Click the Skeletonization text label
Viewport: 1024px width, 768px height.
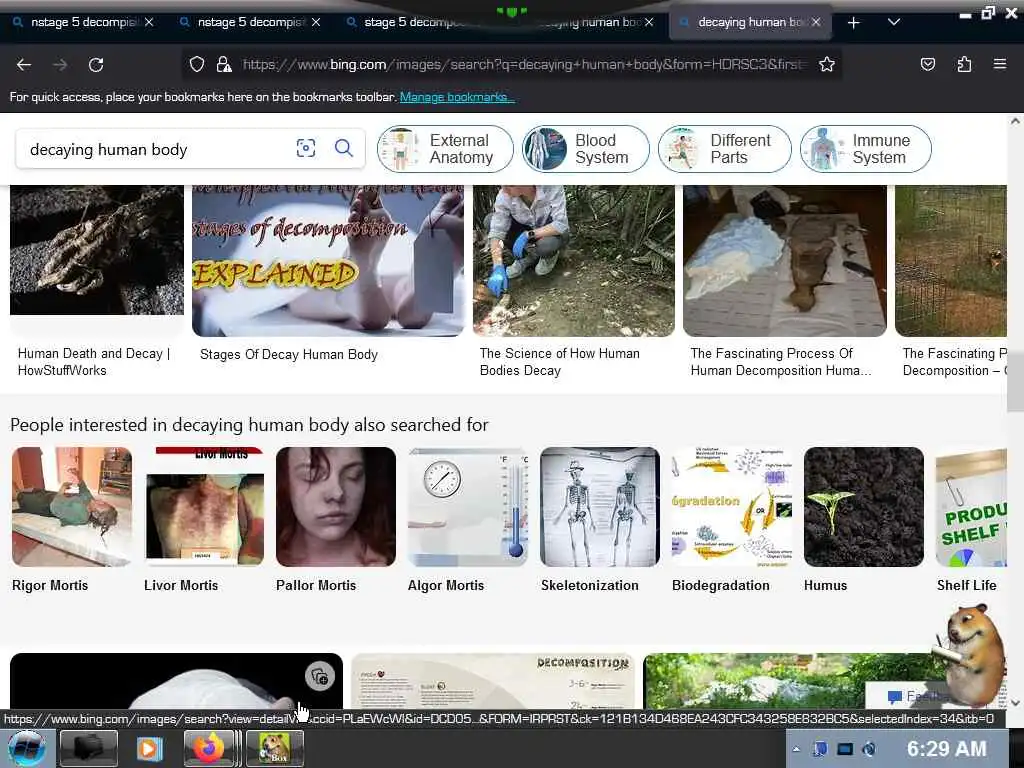pyautogui.click(x=590, y=586)
